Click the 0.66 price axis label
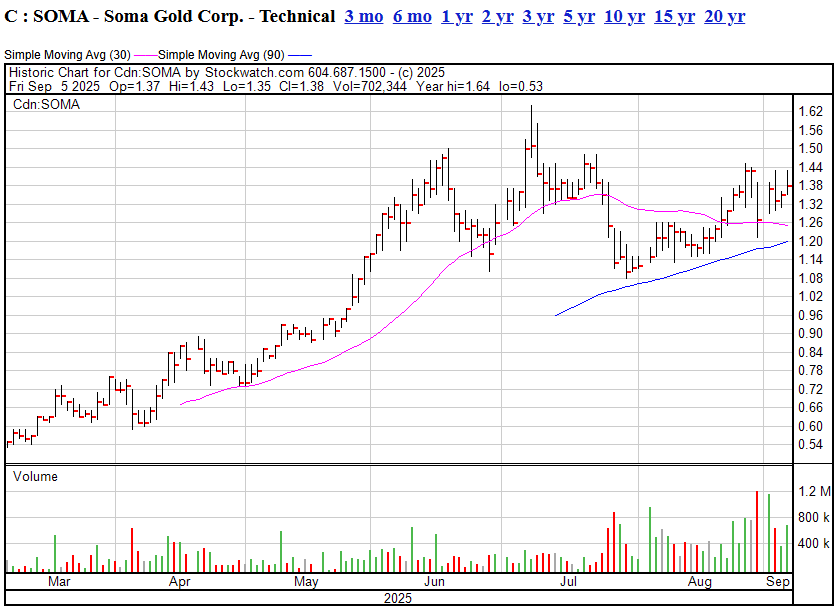Image resolution: width=840 pixels, height=613 pixels. point(811,407)
